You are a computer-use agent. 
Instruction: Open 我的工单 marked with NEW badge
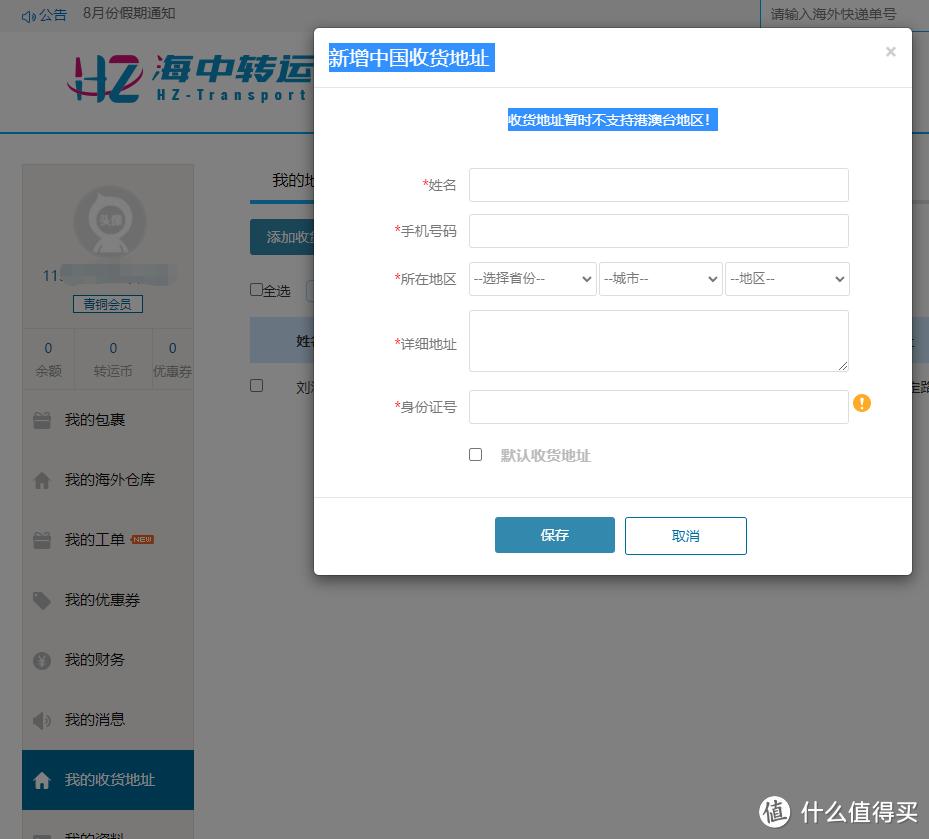[95, 539]
